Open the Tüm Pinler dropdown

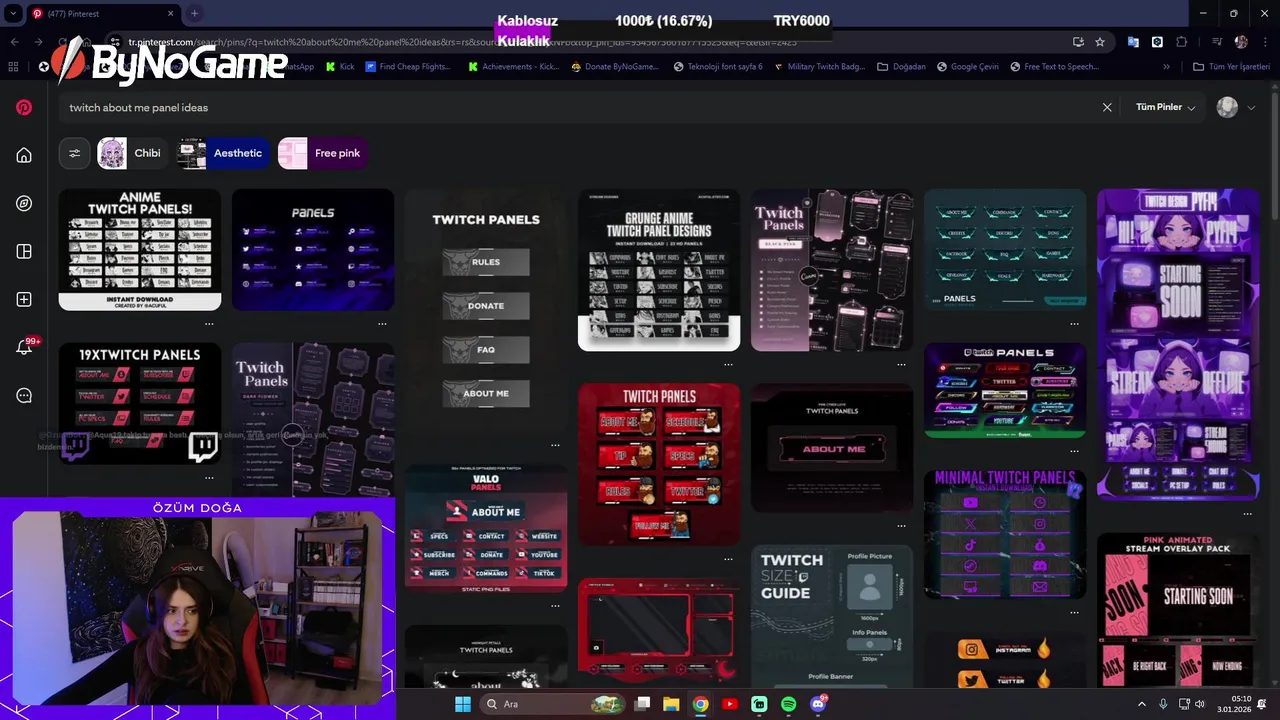click(1165, 107)
